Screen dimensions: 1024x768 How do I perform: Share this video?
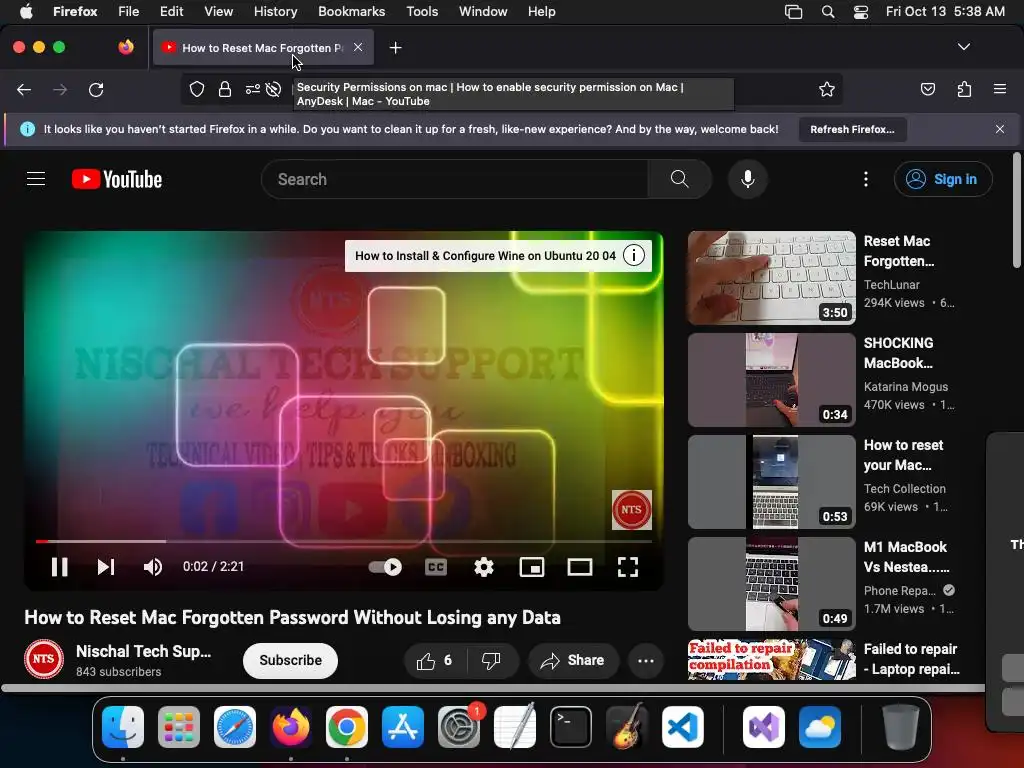(x=572, y=661)
